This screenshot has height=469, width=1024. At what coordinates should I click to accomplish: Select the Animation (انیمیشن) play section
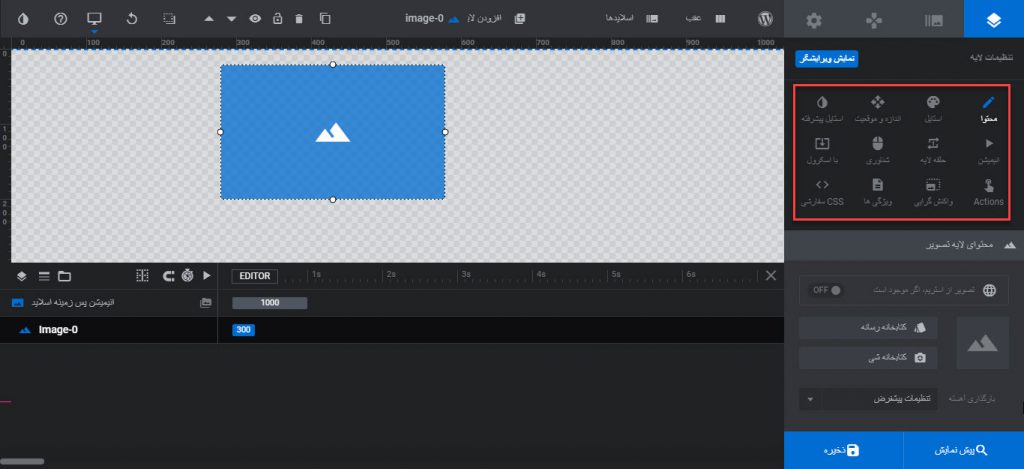(x=988, y=151)
